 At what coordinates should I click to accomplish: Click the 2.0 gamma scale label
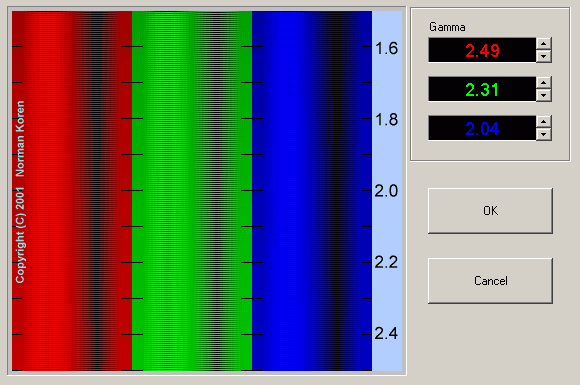(387, 191)
